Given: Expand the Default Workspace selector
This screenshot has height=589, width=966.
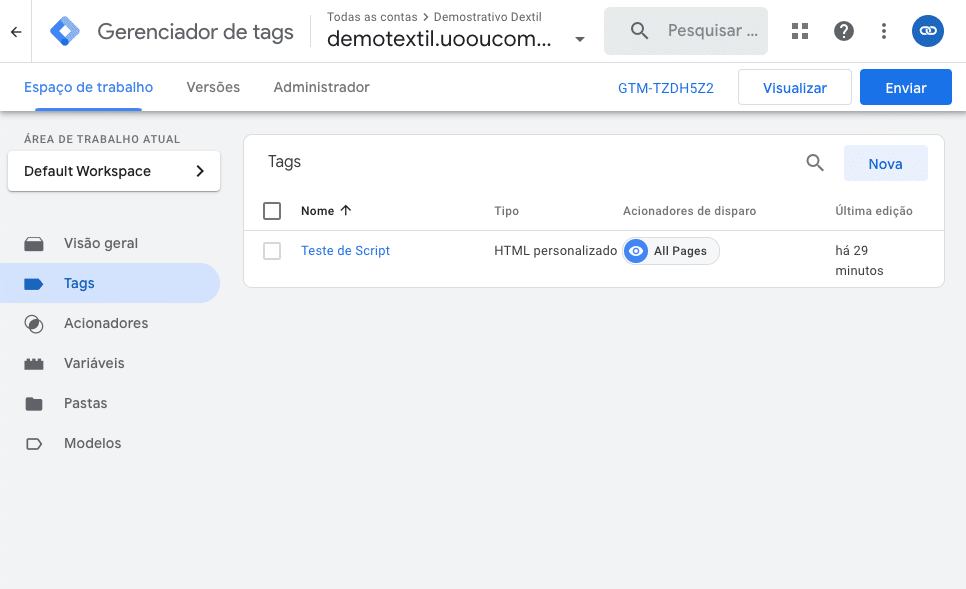Looking at the screenshot, I should click(x=114, y=171).
